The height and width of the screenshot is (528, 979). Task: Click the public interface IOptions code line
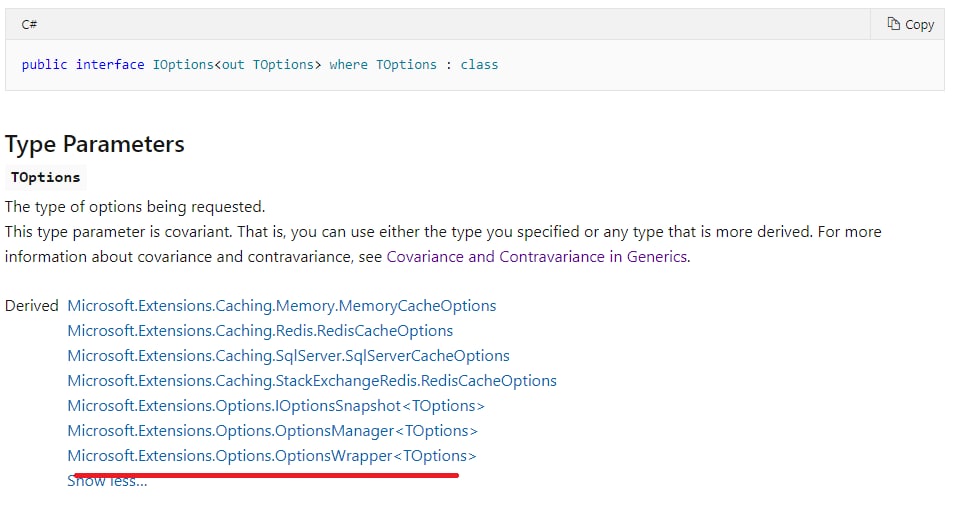(260, 65)
